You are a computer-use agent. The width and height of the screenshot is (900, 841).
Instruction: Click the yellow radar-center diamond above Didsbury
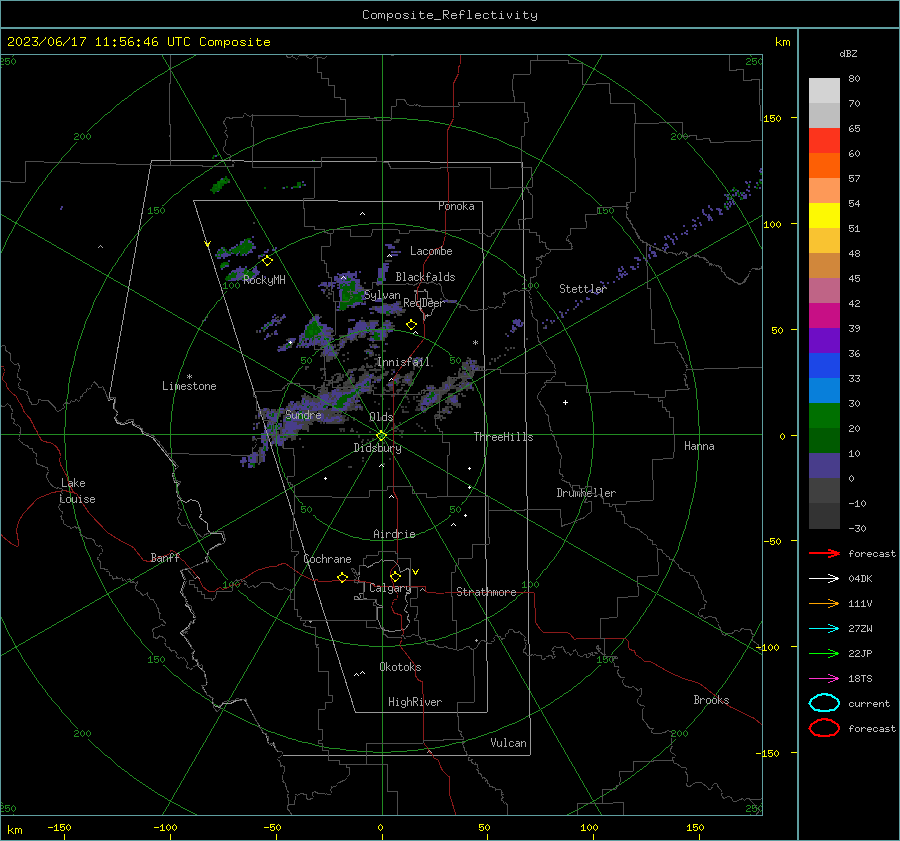pos(381,436)
